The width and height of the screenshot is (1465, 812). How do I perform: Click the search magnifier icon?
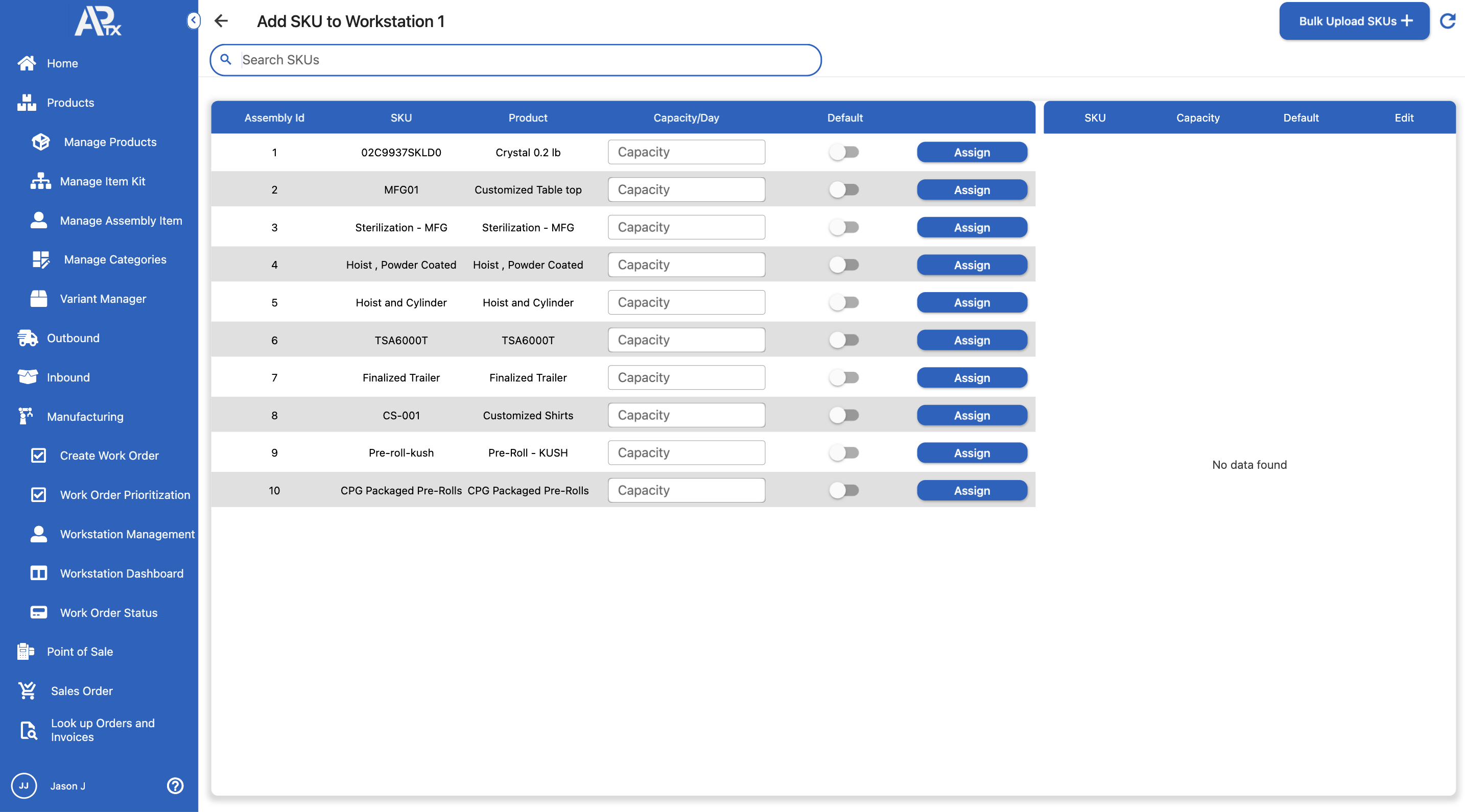coord(226,59)
